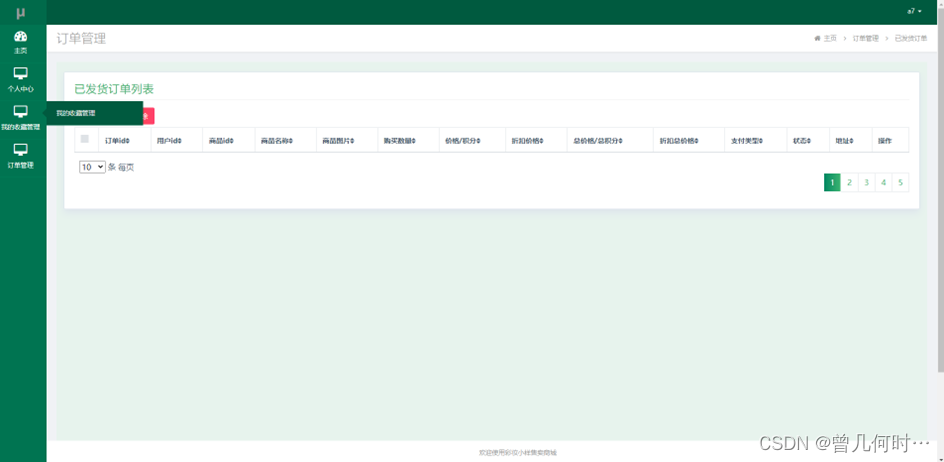The height and width of the screenshot is (462, 944).
Task: Click the home icon in the breadcrumb
Action: pyautogui.click(x=817, y=38)
